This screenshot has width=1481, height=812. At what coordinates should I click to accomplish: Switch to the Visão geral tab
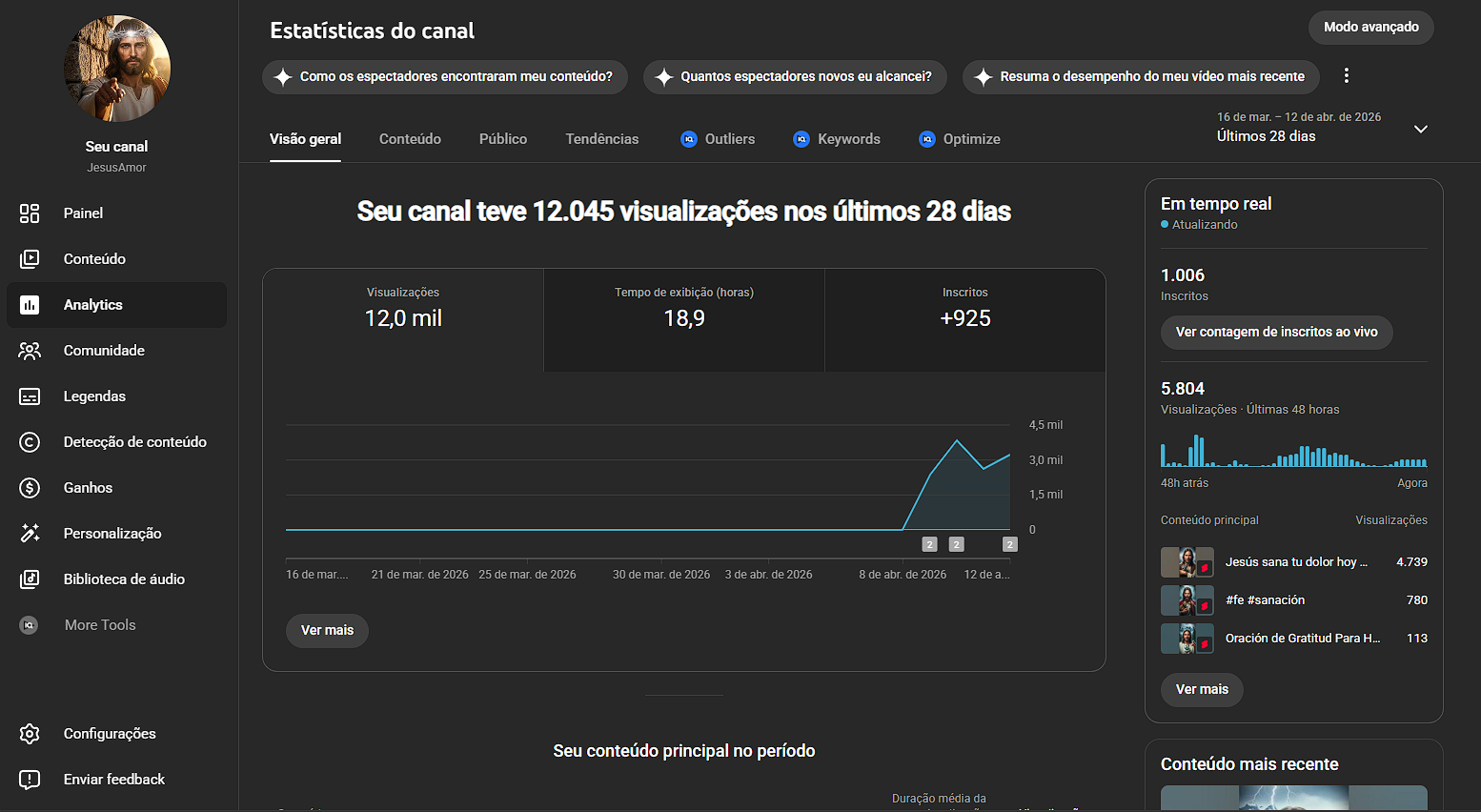[x=305, y=139]
